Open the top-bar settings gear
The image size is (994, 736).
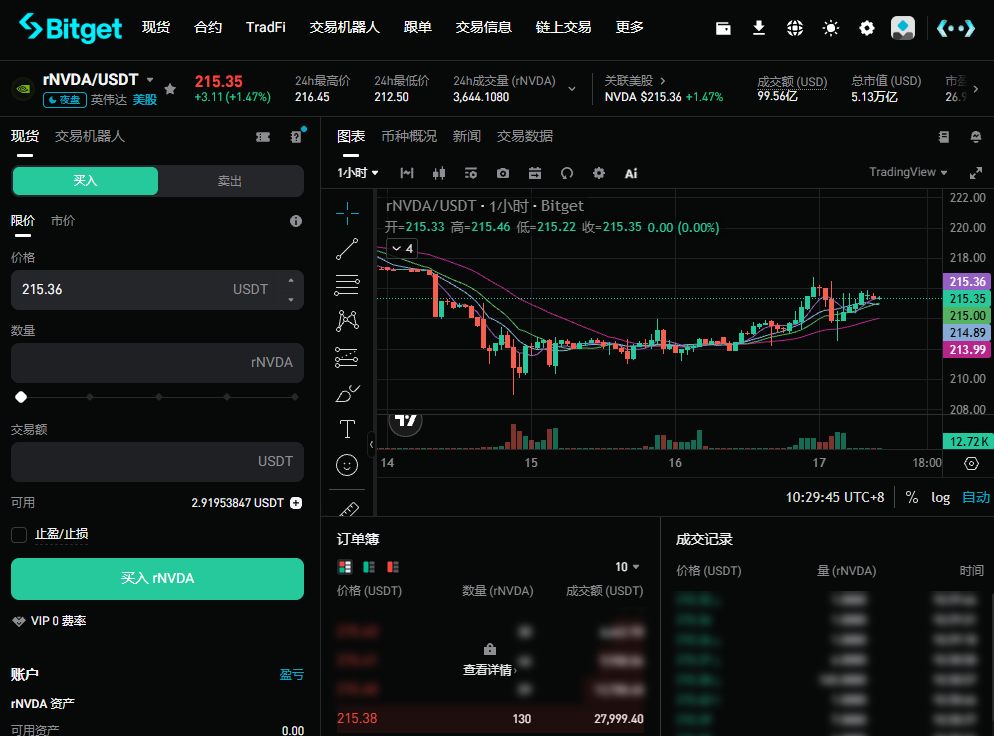click(x=866, y=28)
